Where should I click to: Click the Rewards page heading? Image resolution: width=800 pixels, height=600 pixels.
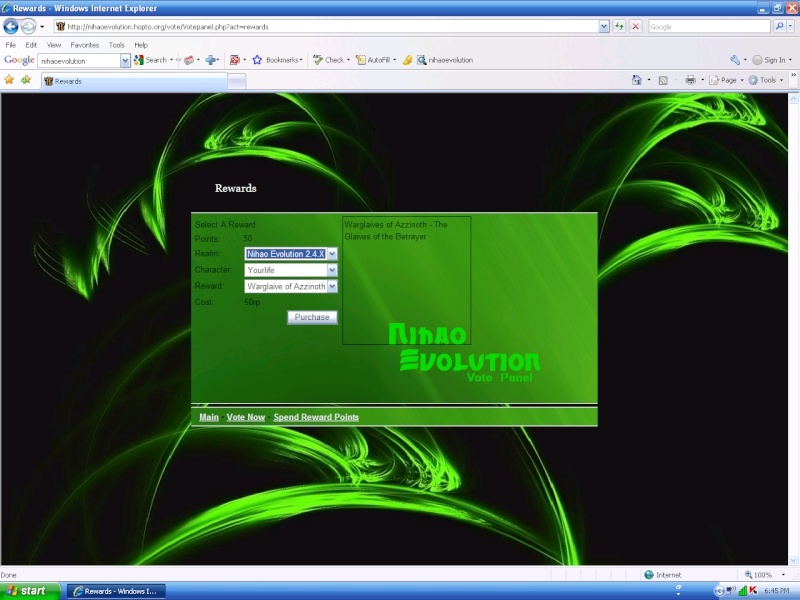[236, 188]
